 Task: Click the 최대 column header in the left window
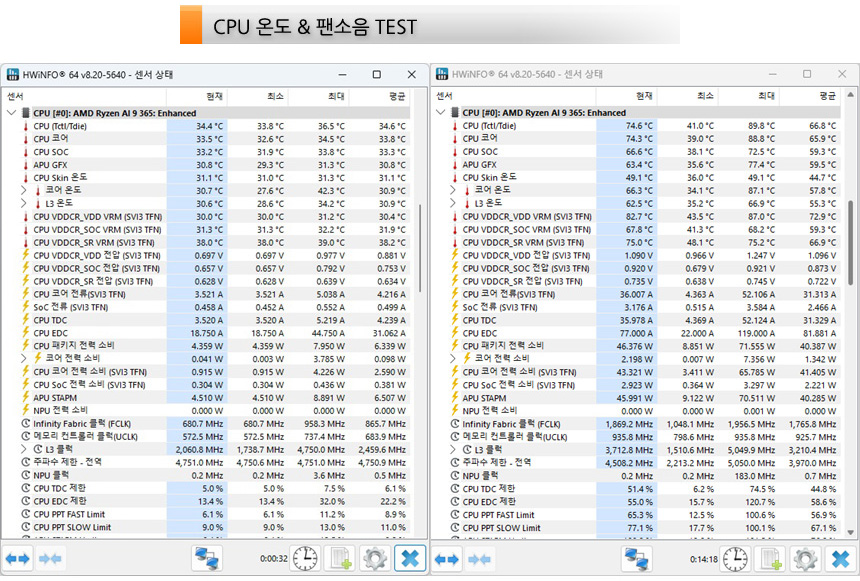click(331, 96)
